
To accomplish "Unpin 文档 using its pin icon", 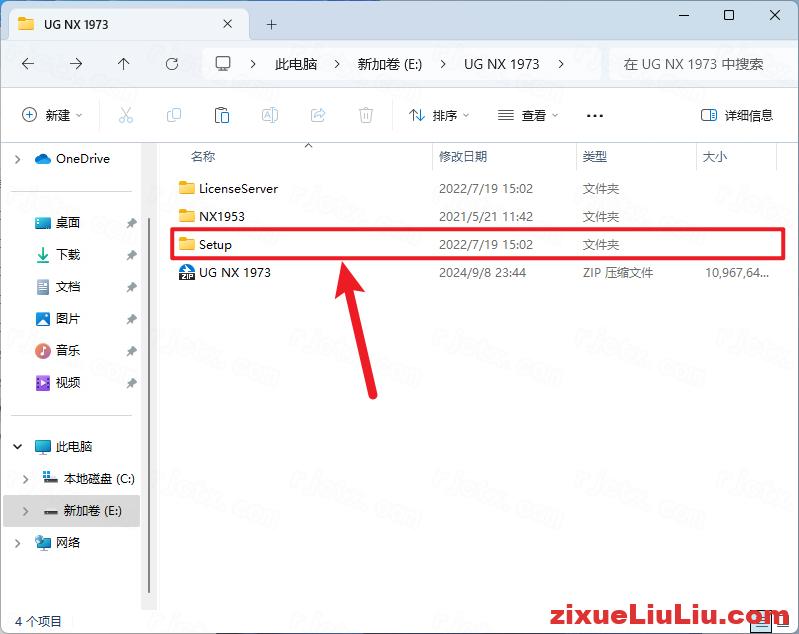I will [131, 287].
